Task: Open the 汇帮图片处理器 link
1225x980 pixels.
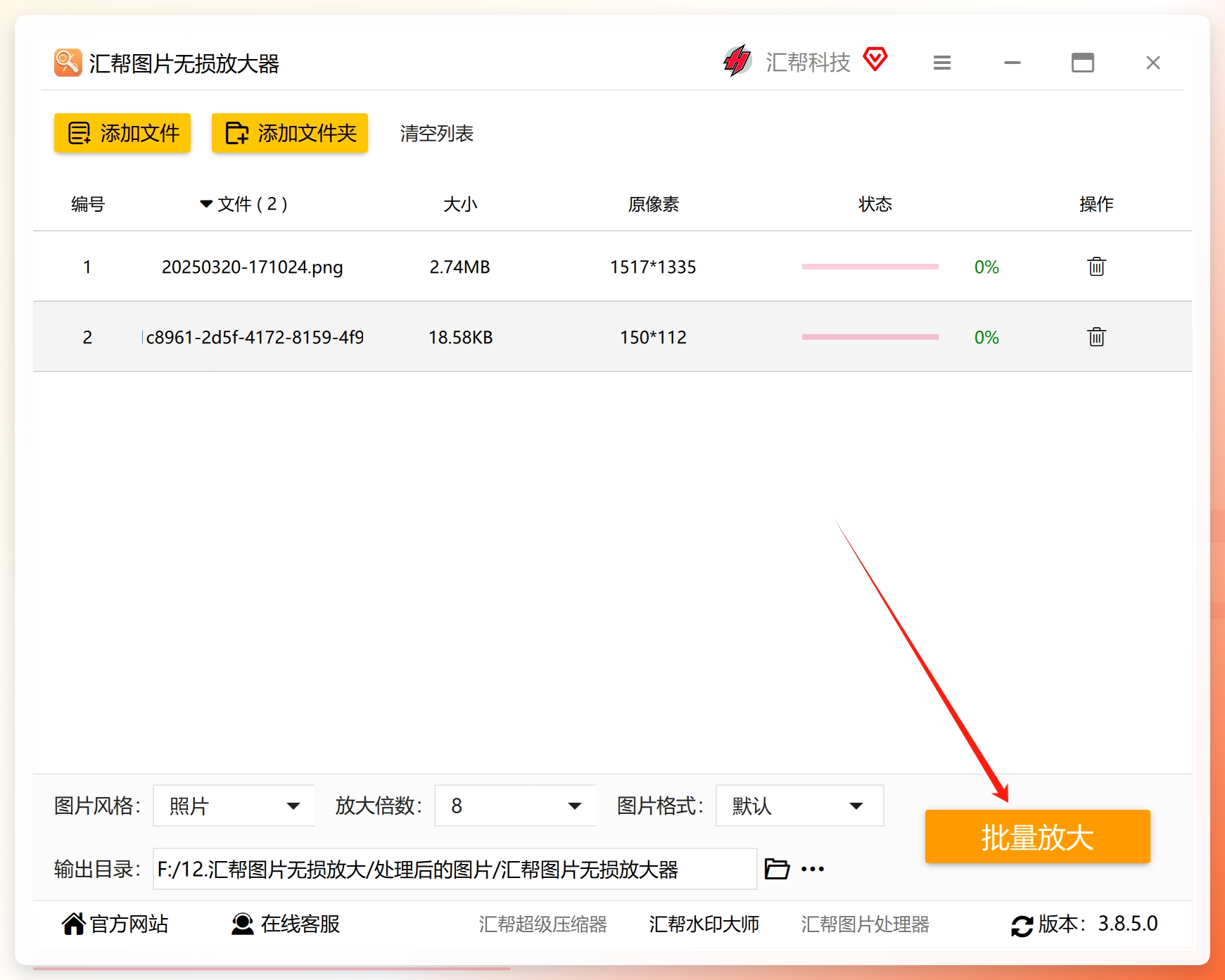Action: click(x=865, y=924)
